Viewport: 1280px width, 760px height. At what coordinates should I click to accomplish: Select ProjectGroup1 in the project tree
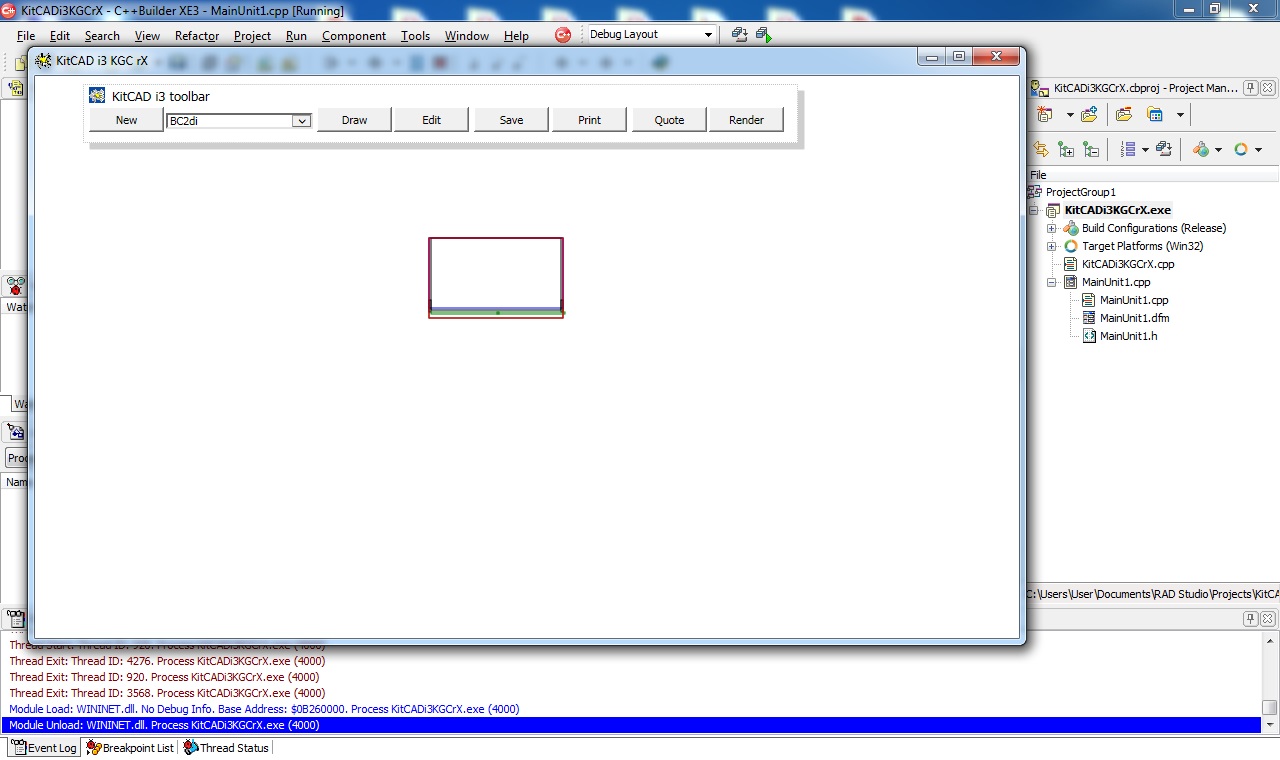pos(1080,192)
